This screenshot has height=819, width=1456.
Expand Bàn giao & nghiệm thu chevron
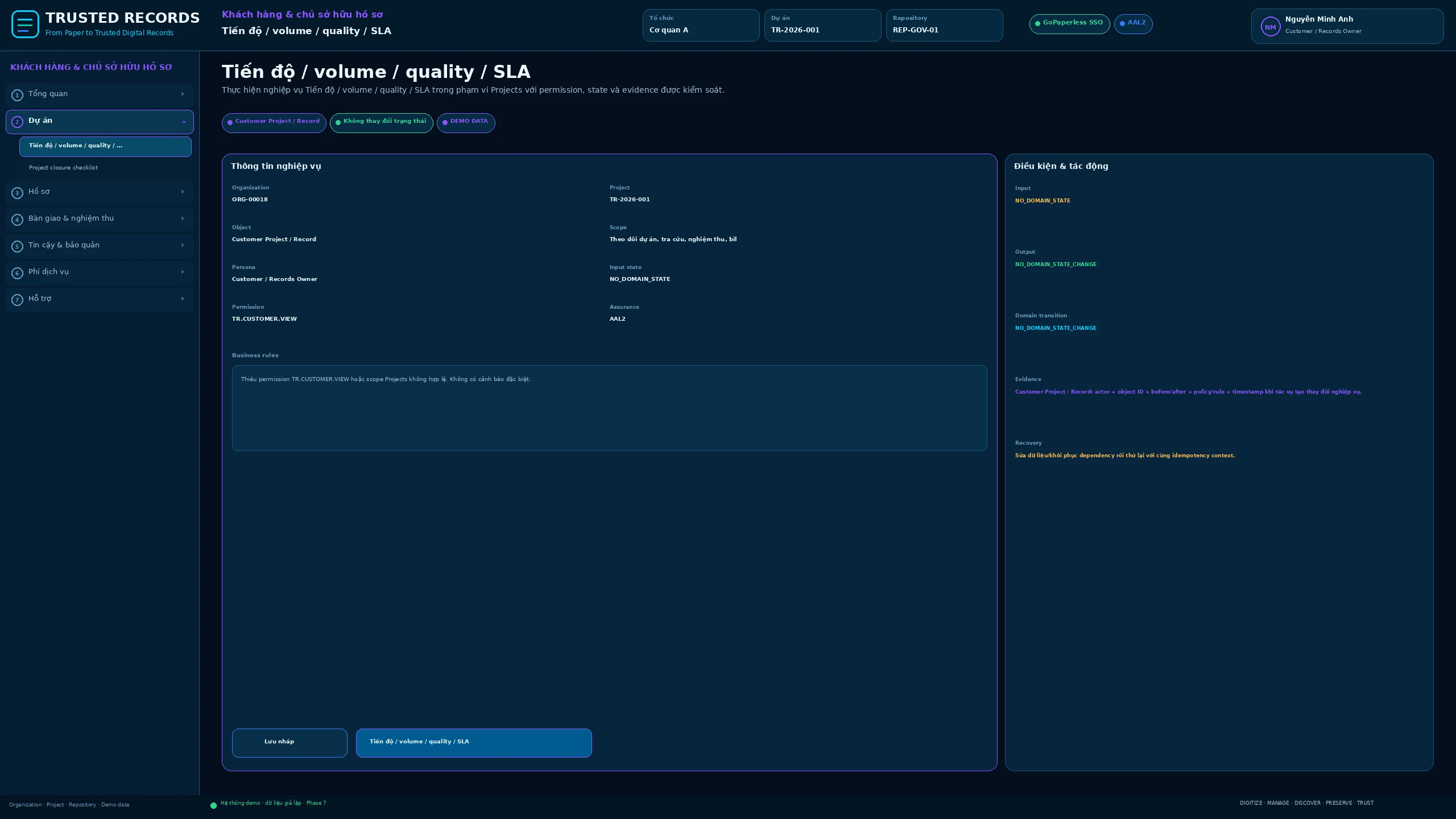(x=183, y=218)
